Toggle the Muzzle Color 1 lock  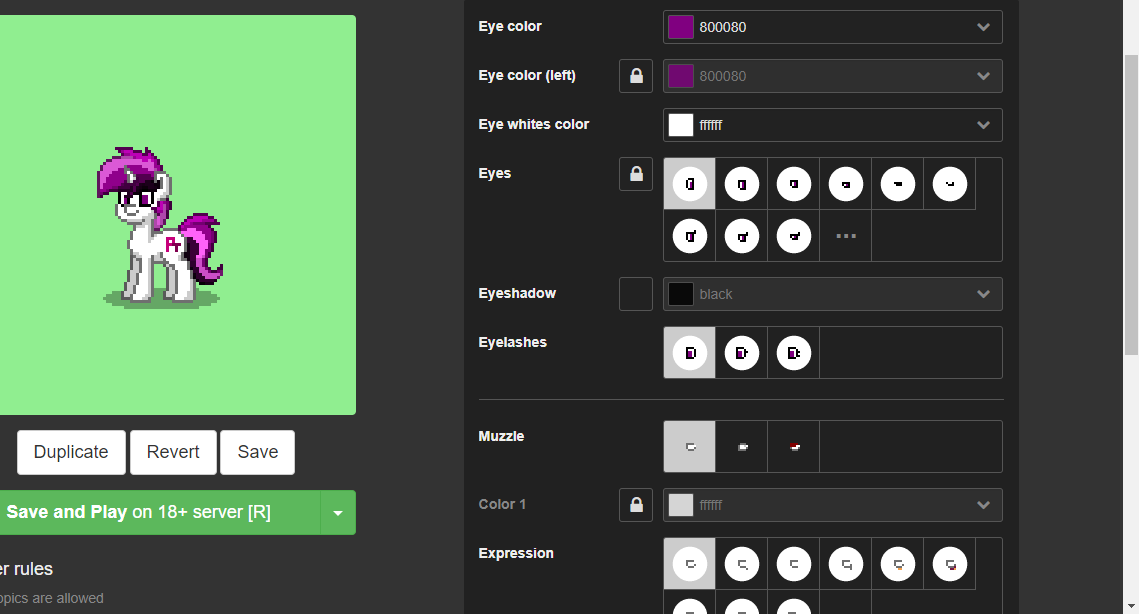636,505
